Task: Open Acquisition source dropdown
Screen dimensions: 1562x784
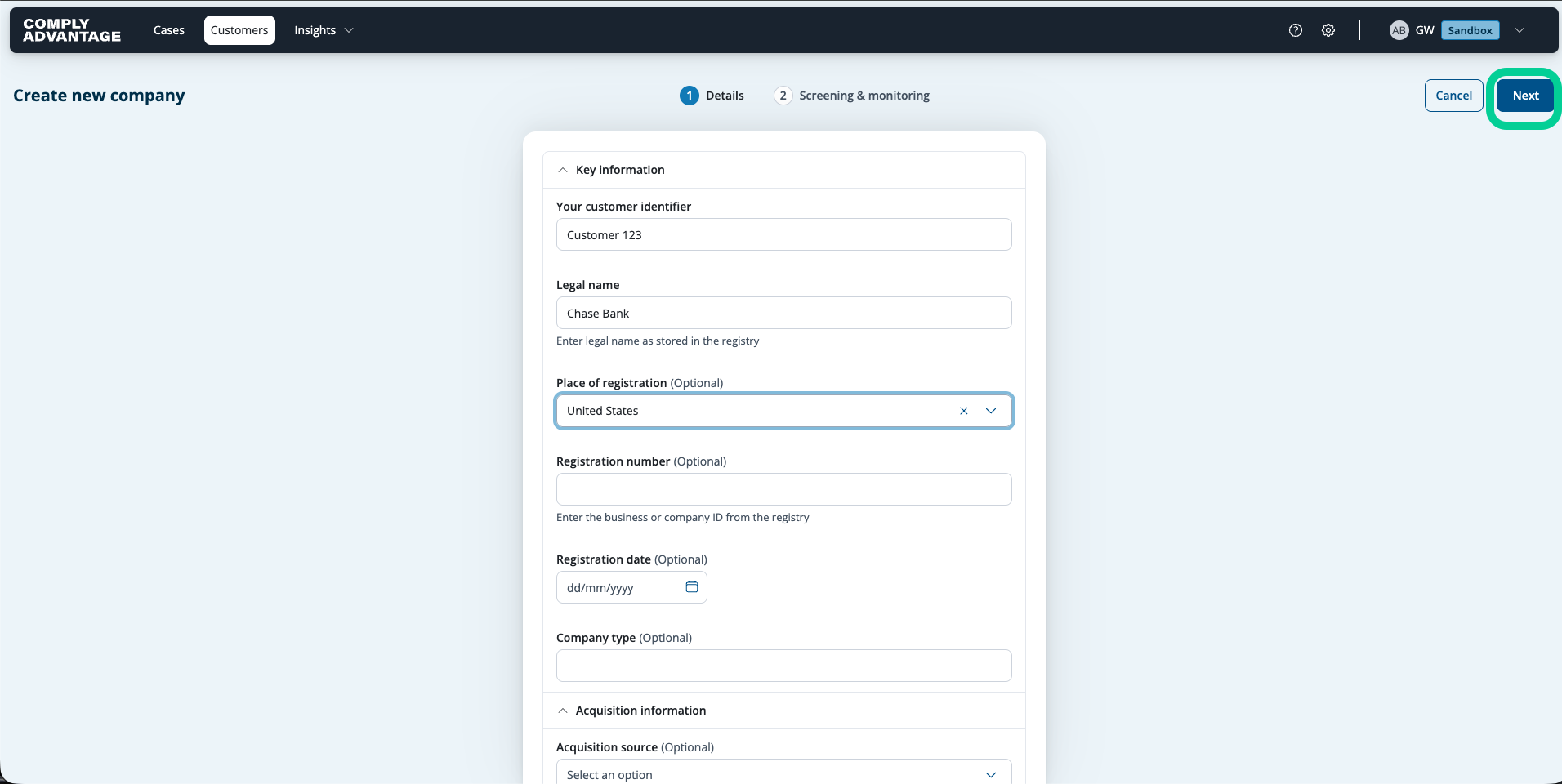Action: [x=784, y=773]
